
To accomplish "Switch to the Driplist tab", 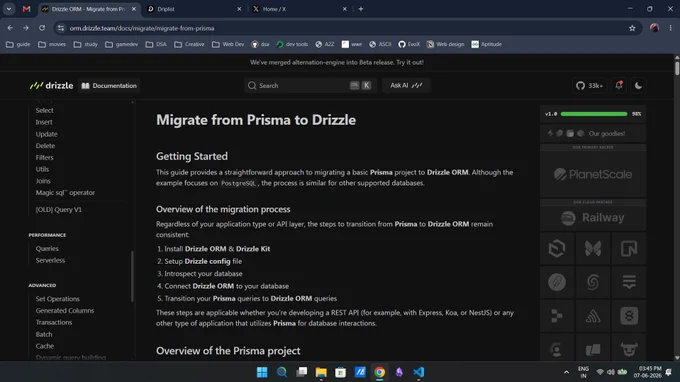I will point(195,9).
